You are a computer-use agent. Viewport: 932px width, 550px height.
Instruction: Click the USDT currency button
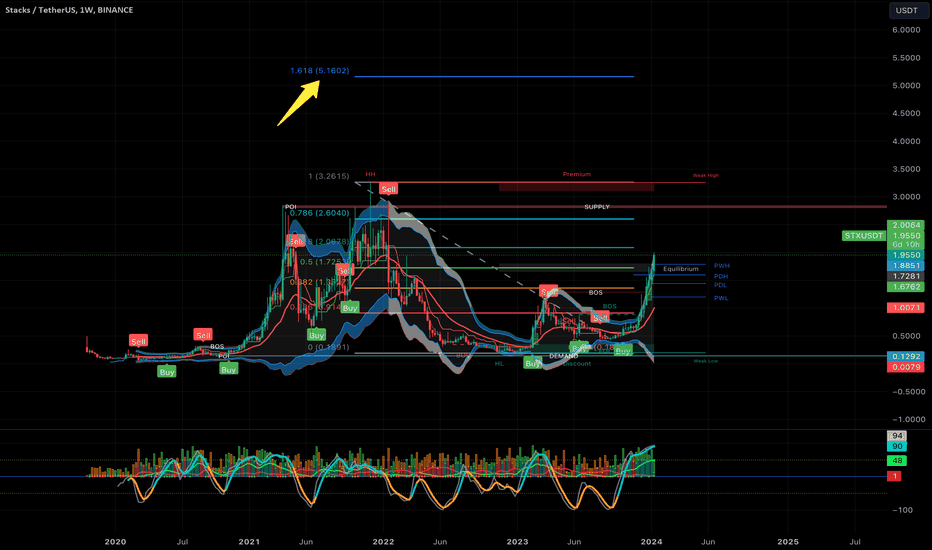tap(908, 10)
